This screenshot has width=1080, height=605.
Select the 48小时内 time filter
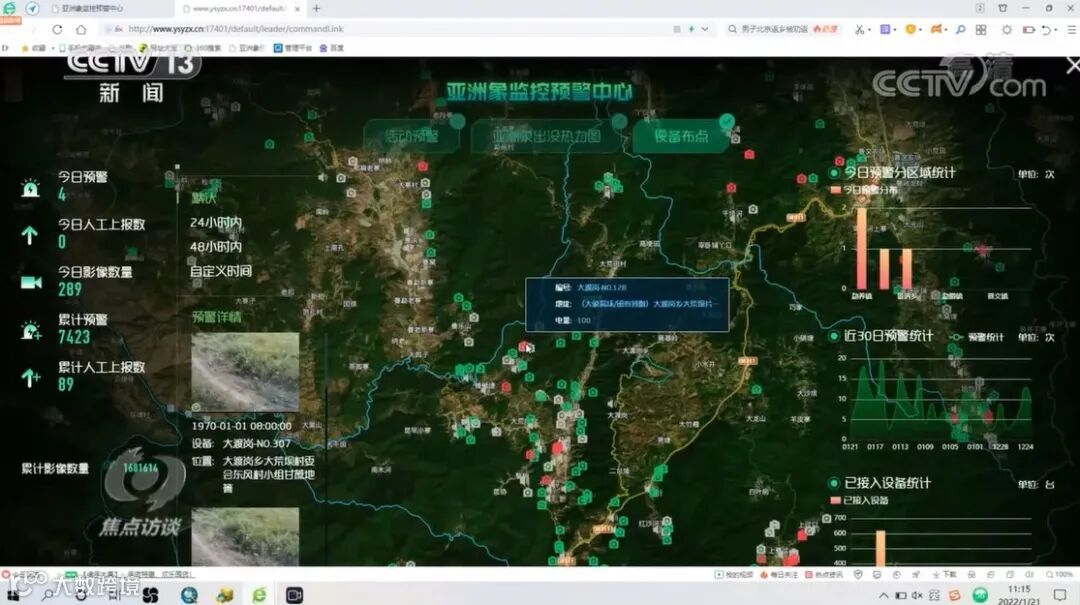(x=216, y=247)
